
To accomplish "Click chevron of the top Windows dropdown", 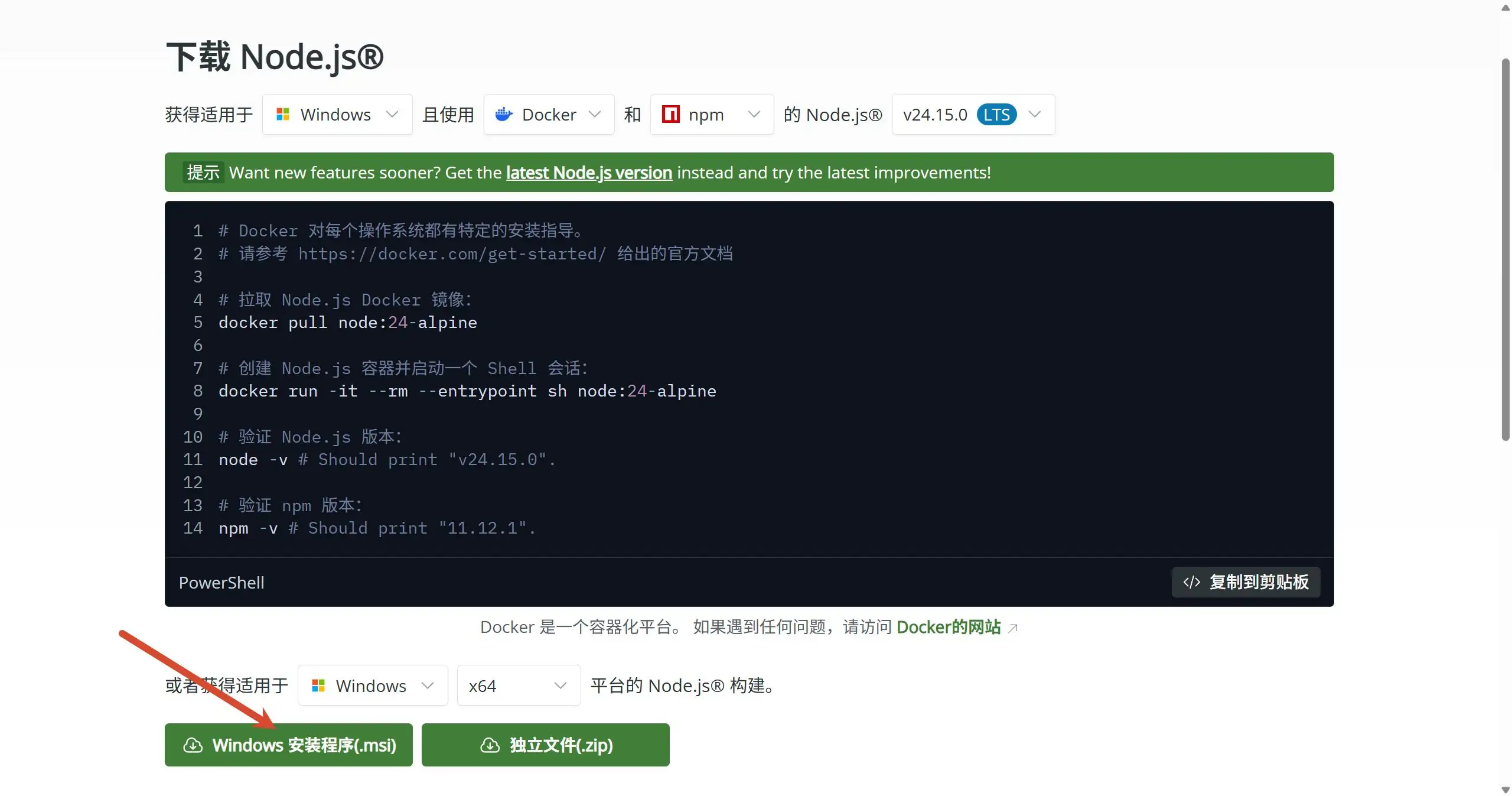I will coord(392,114).
